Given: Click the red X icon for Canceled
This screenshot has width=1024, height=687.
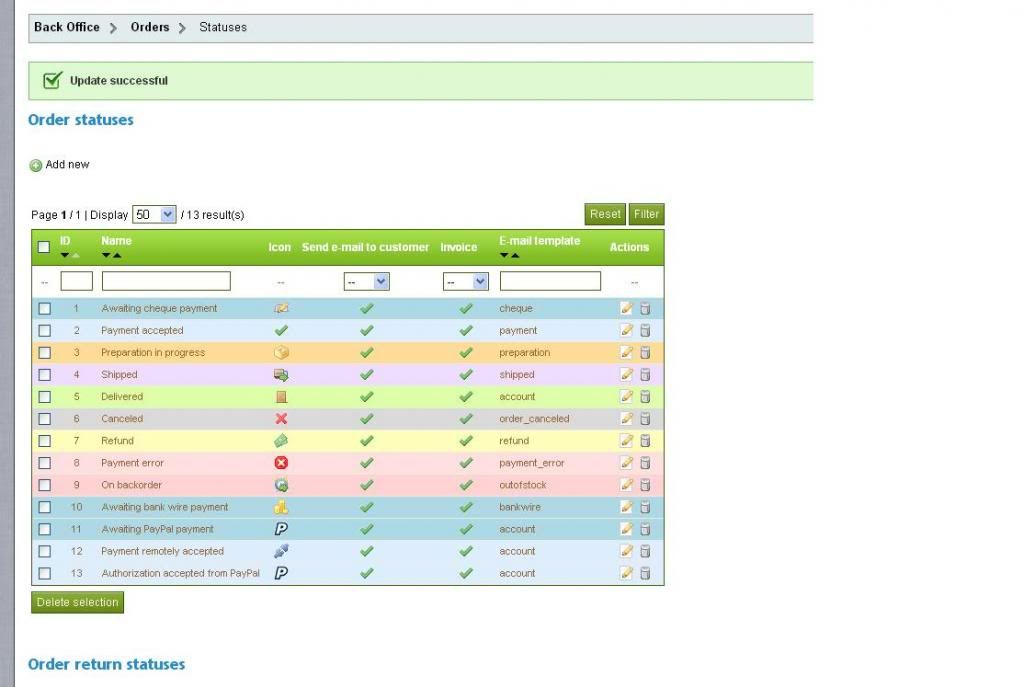Looking at the screenshot, I should coord(281,419).
